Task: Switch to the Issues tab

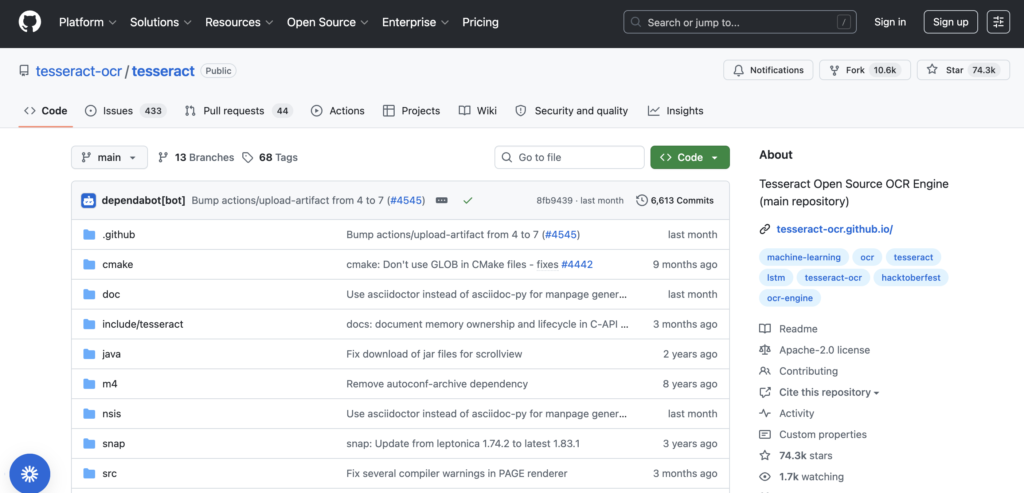Action: [125, 111]
